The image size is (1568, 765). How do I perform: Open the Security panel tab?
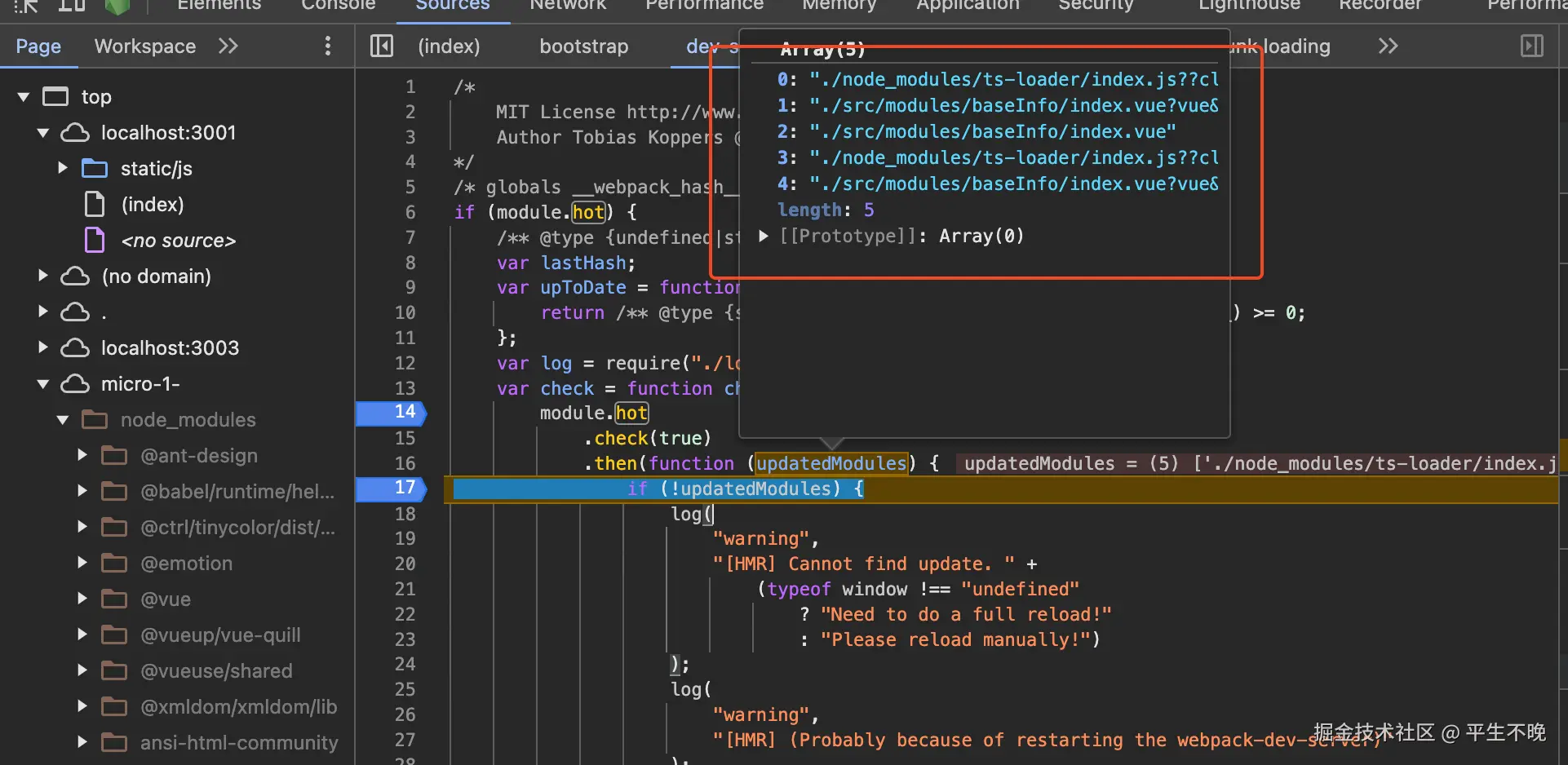pos(1096,5)
